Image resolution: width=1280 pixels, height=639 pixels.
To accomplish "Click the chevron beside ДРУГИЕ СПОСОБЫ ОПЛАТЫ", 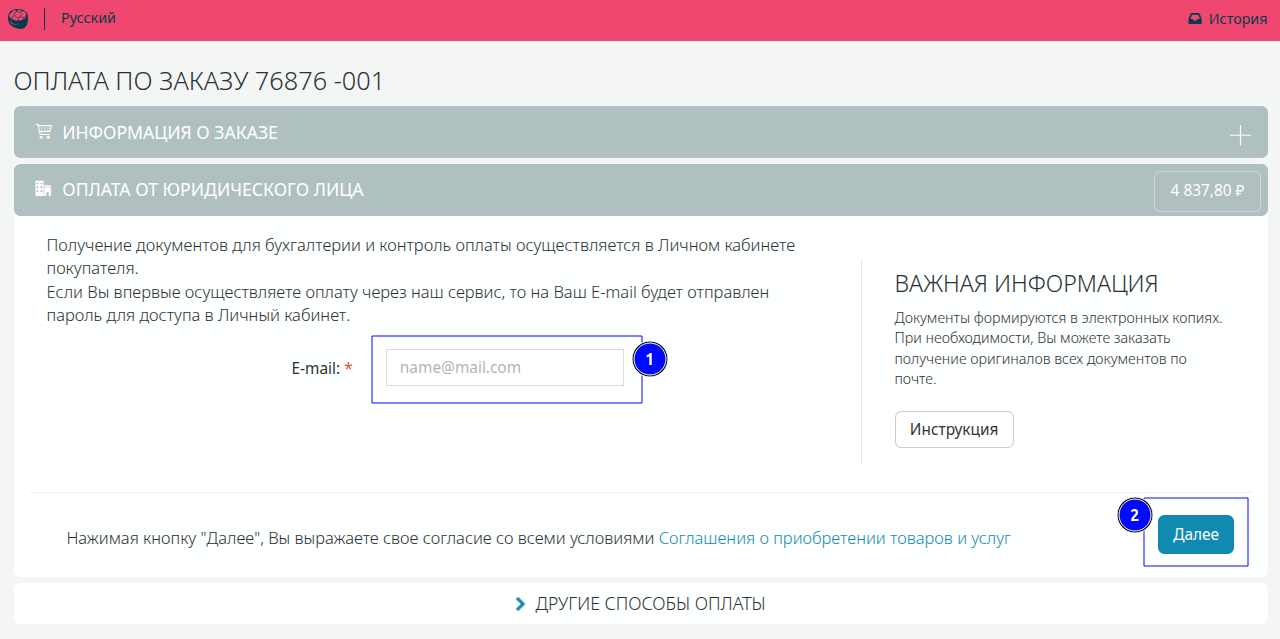I will click(x=520, y=604).
